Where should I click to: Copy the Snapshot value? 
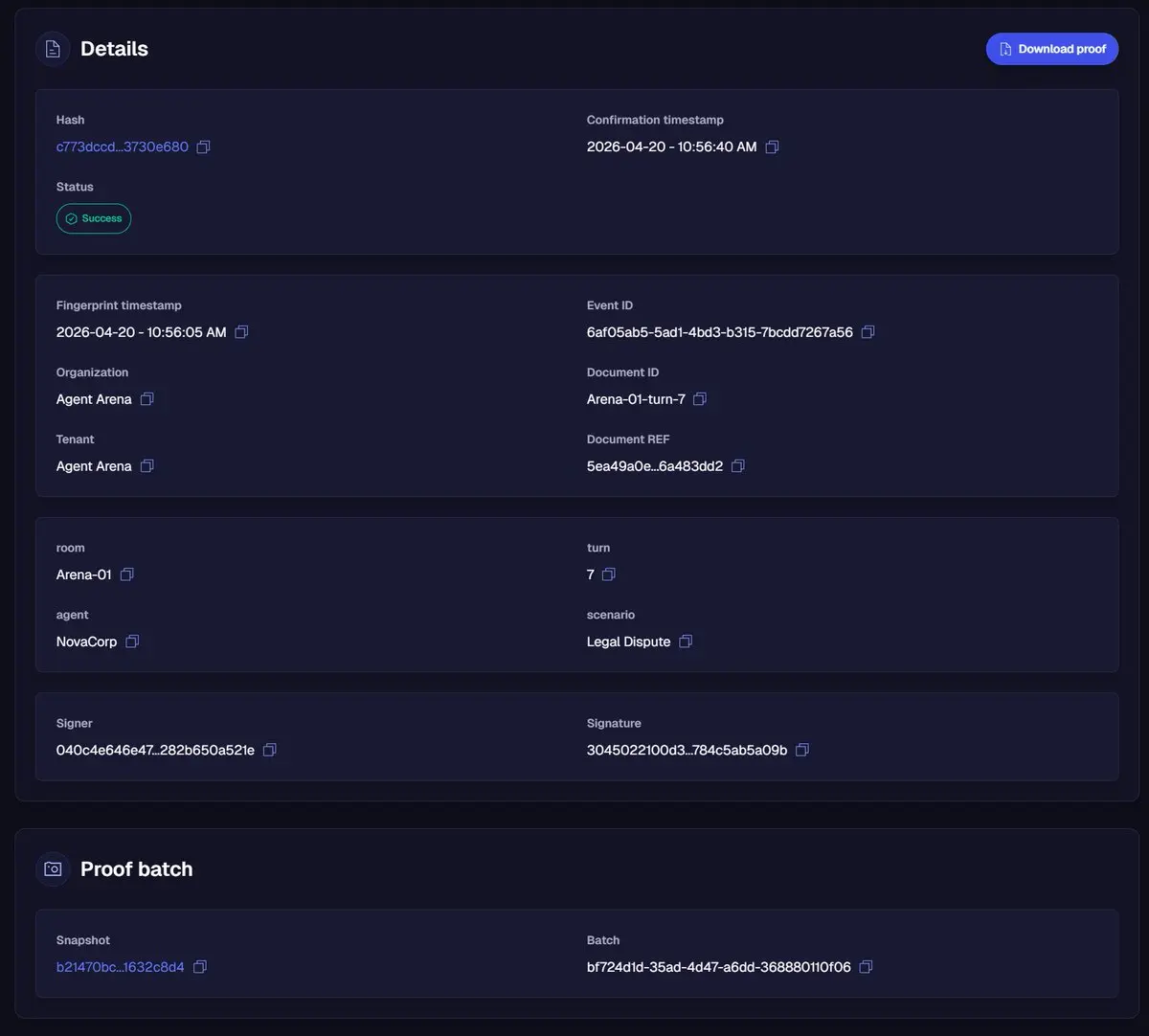(199, 967)
